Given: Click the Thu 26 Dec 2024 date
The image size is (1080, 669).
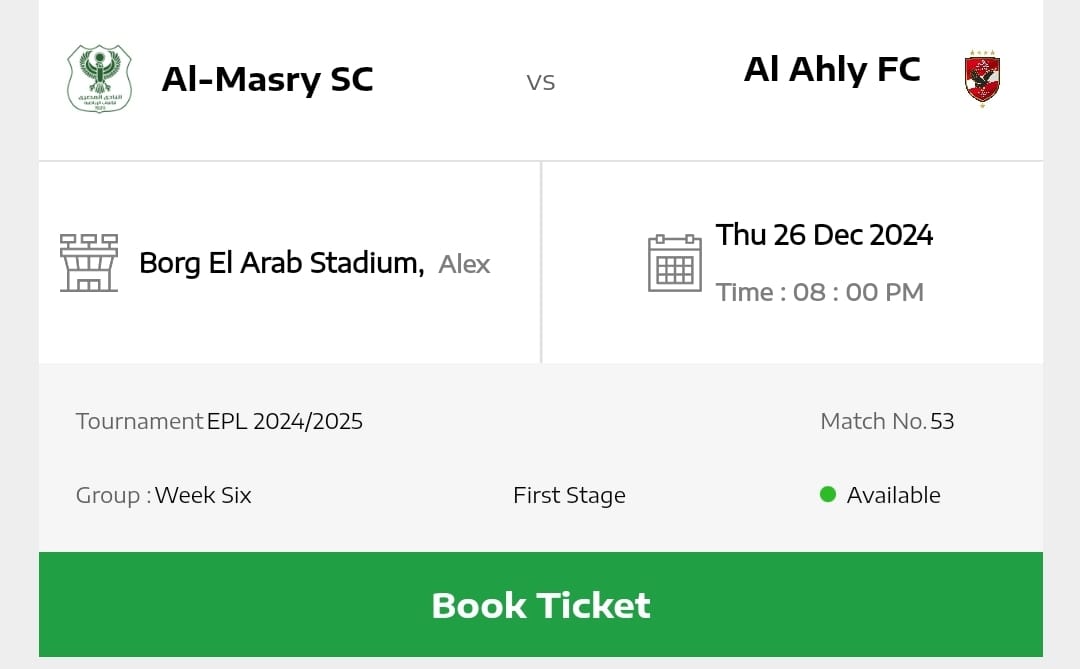Looking at the screenshot, I should tap(824, 235).
